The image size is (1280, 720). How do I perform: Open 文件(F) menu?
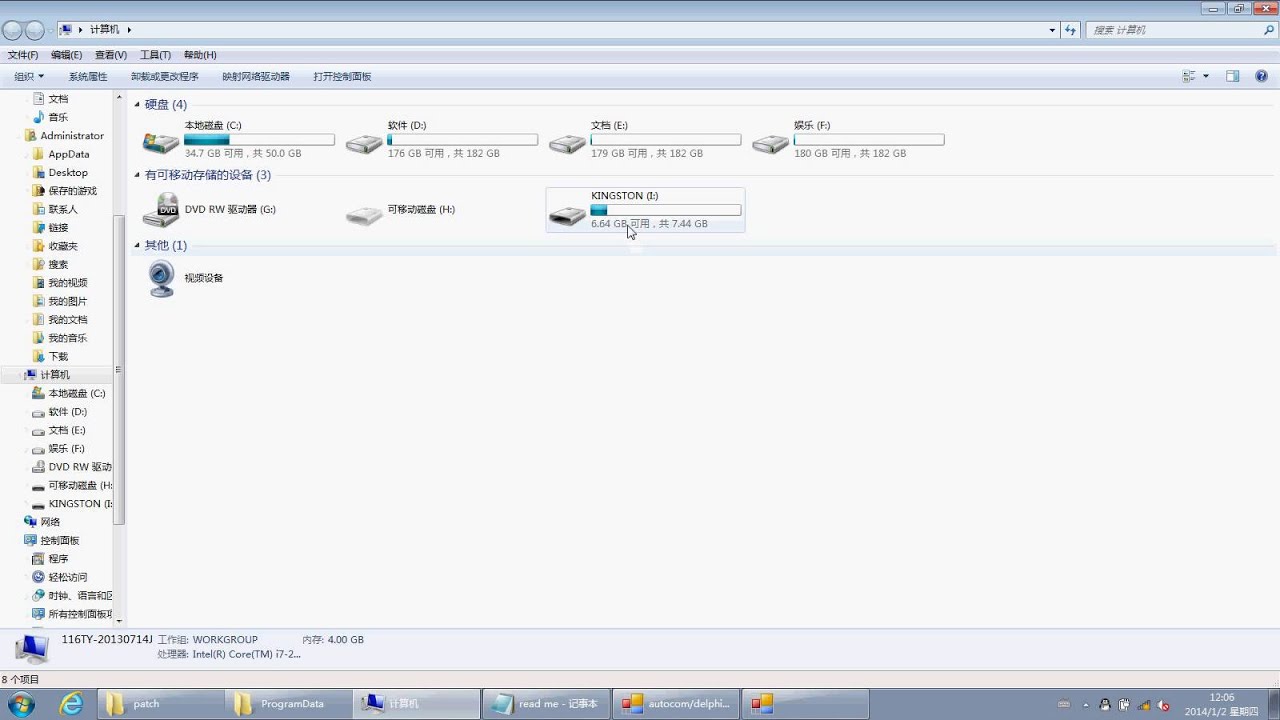pyautogui.click(x=23, y=55)
